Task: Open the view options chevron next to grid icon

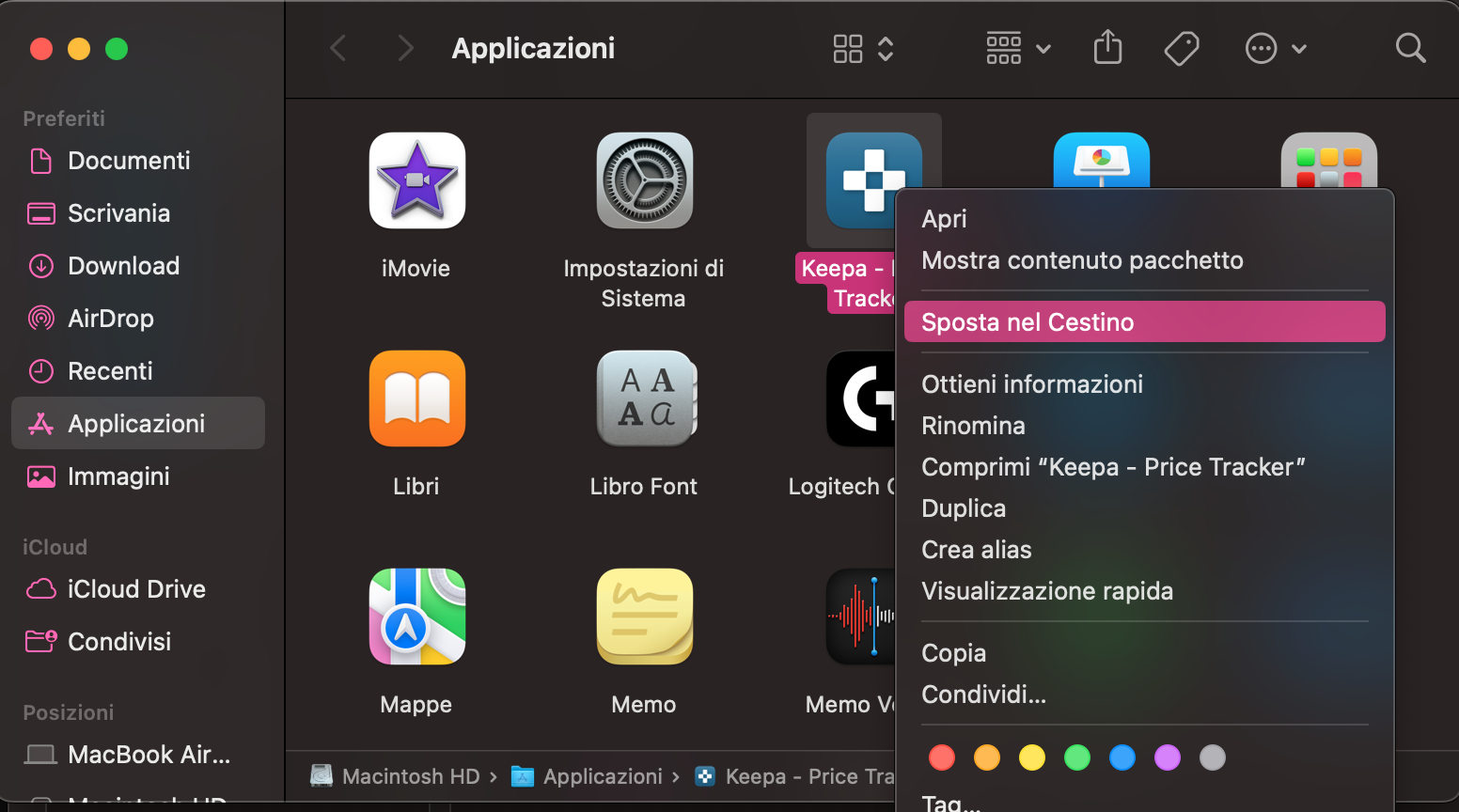Action: click(885, 48)
